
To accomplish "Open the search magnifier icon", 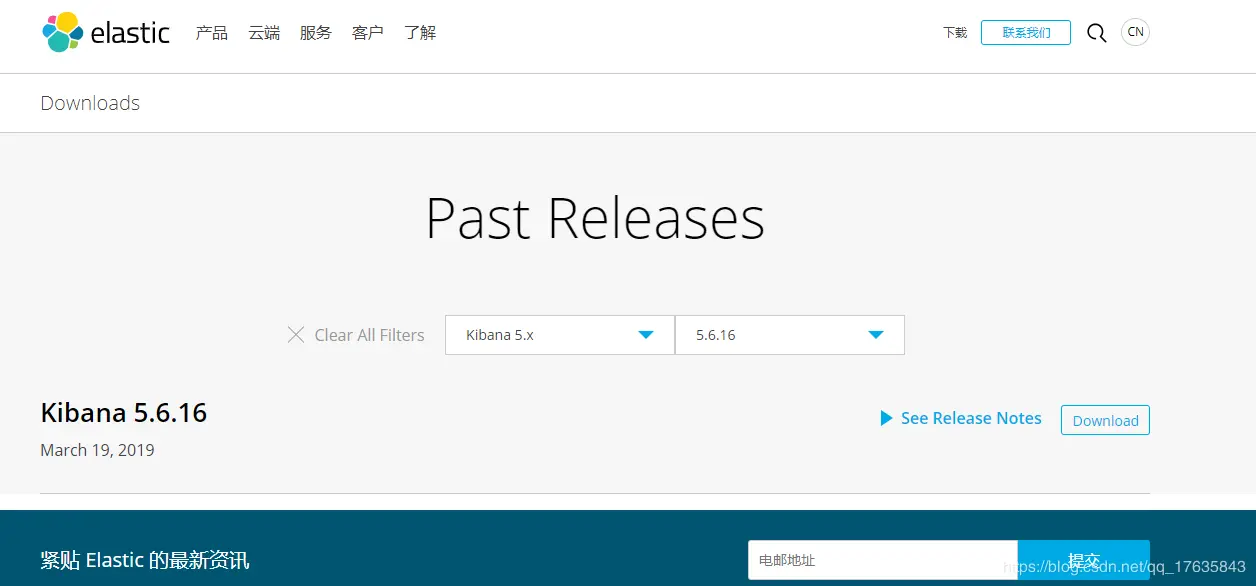I will click(1096, 33).
